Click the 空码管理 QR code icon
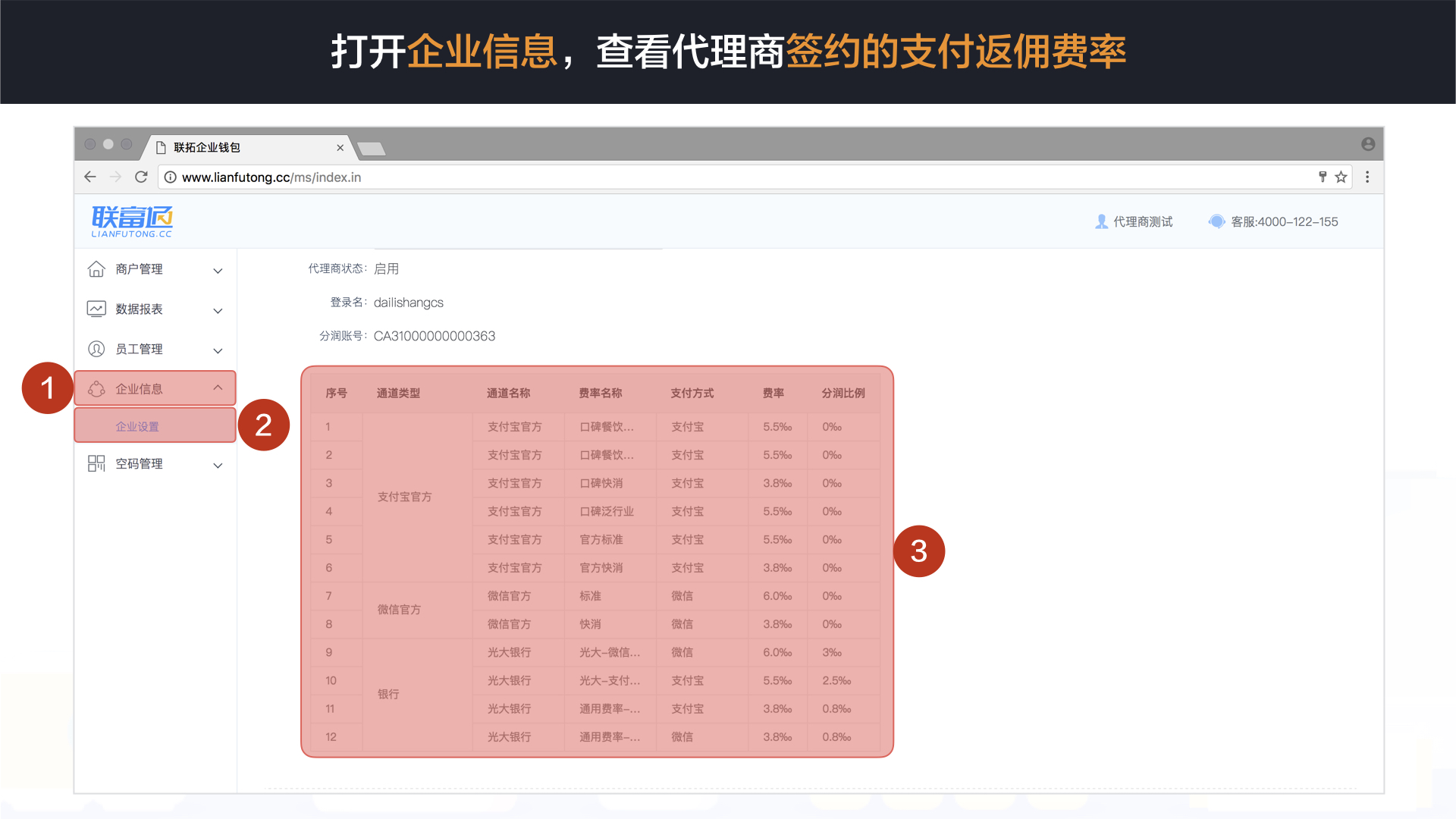The width and height of the screenshot is (1456, 819). pos(96,463)
